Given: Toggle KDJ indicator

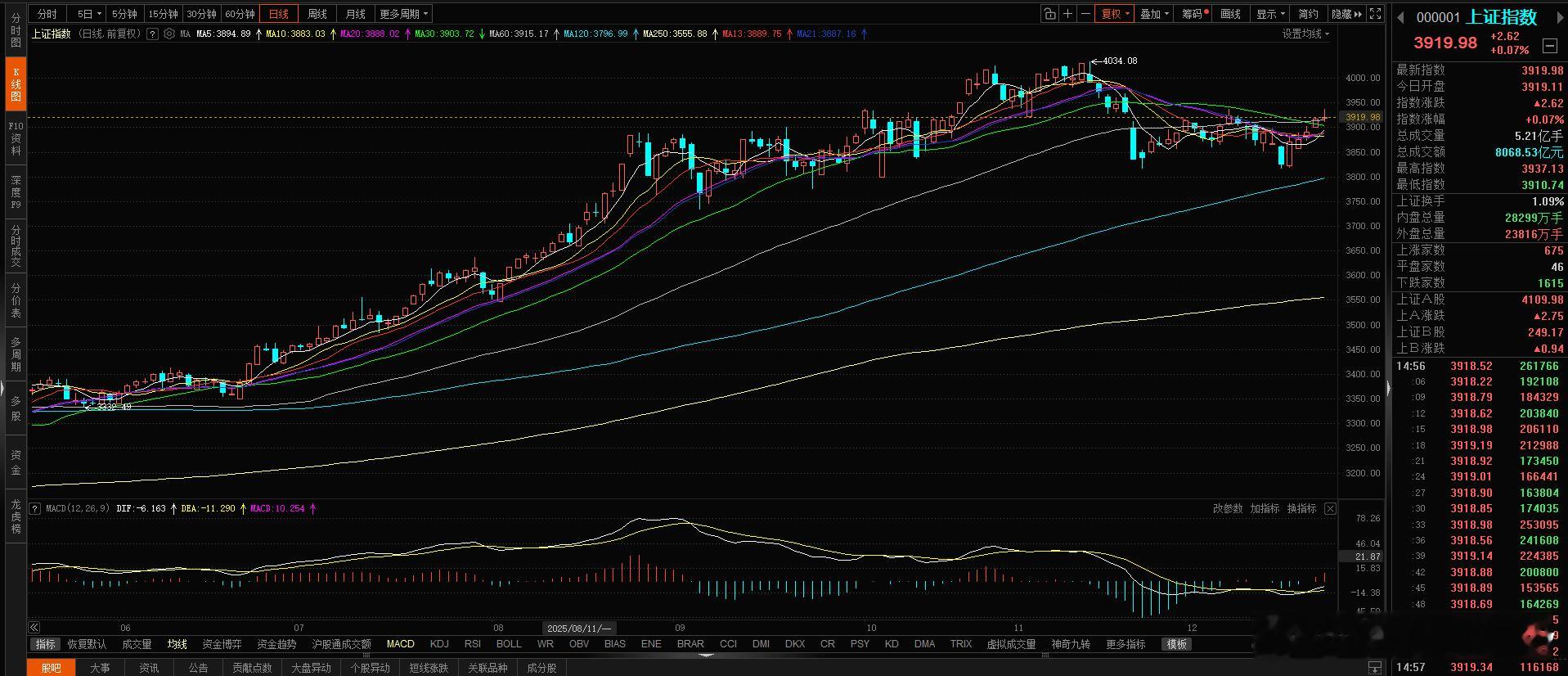Looking at the screenshot, I should click(x=439, y=644).
